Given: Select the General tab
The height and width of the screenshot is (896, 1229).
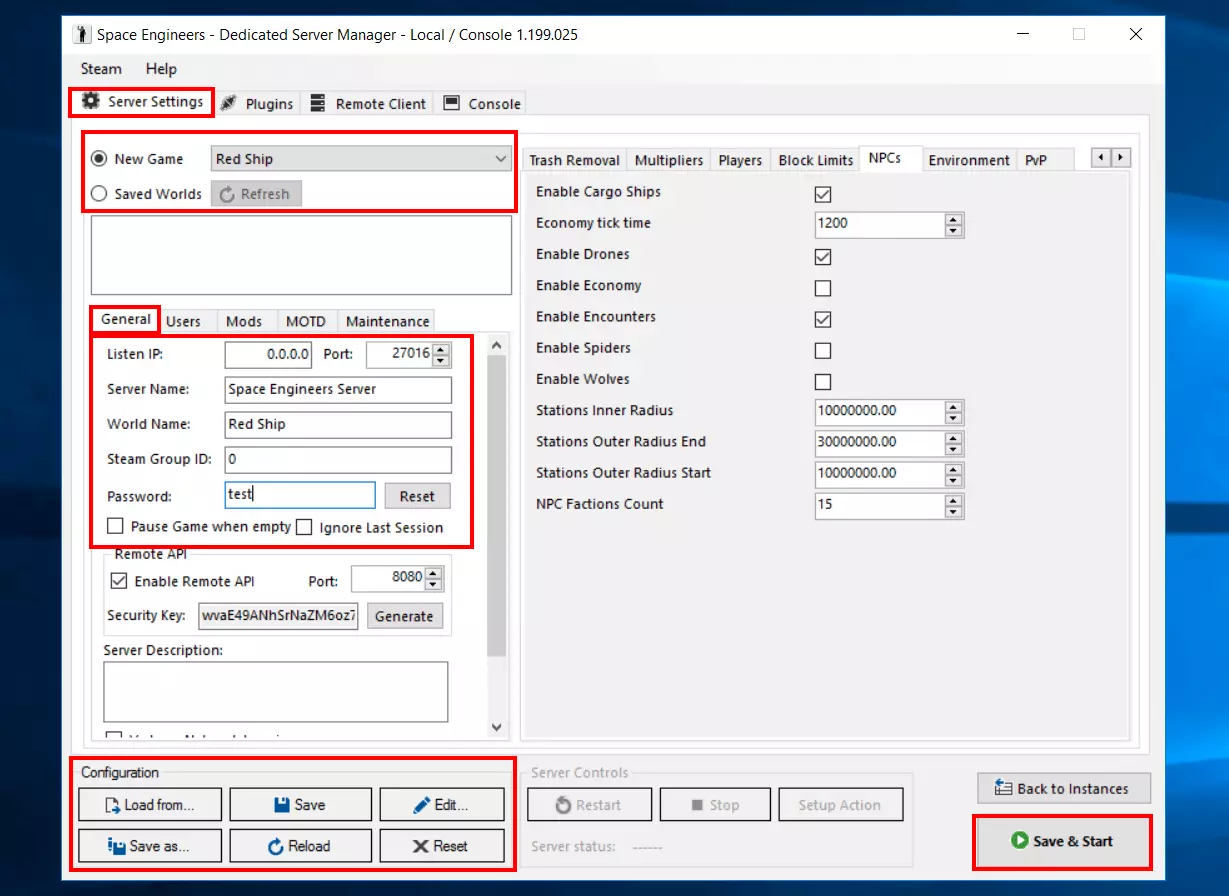Looking at the screenshot, I should [x=126, y=319].
